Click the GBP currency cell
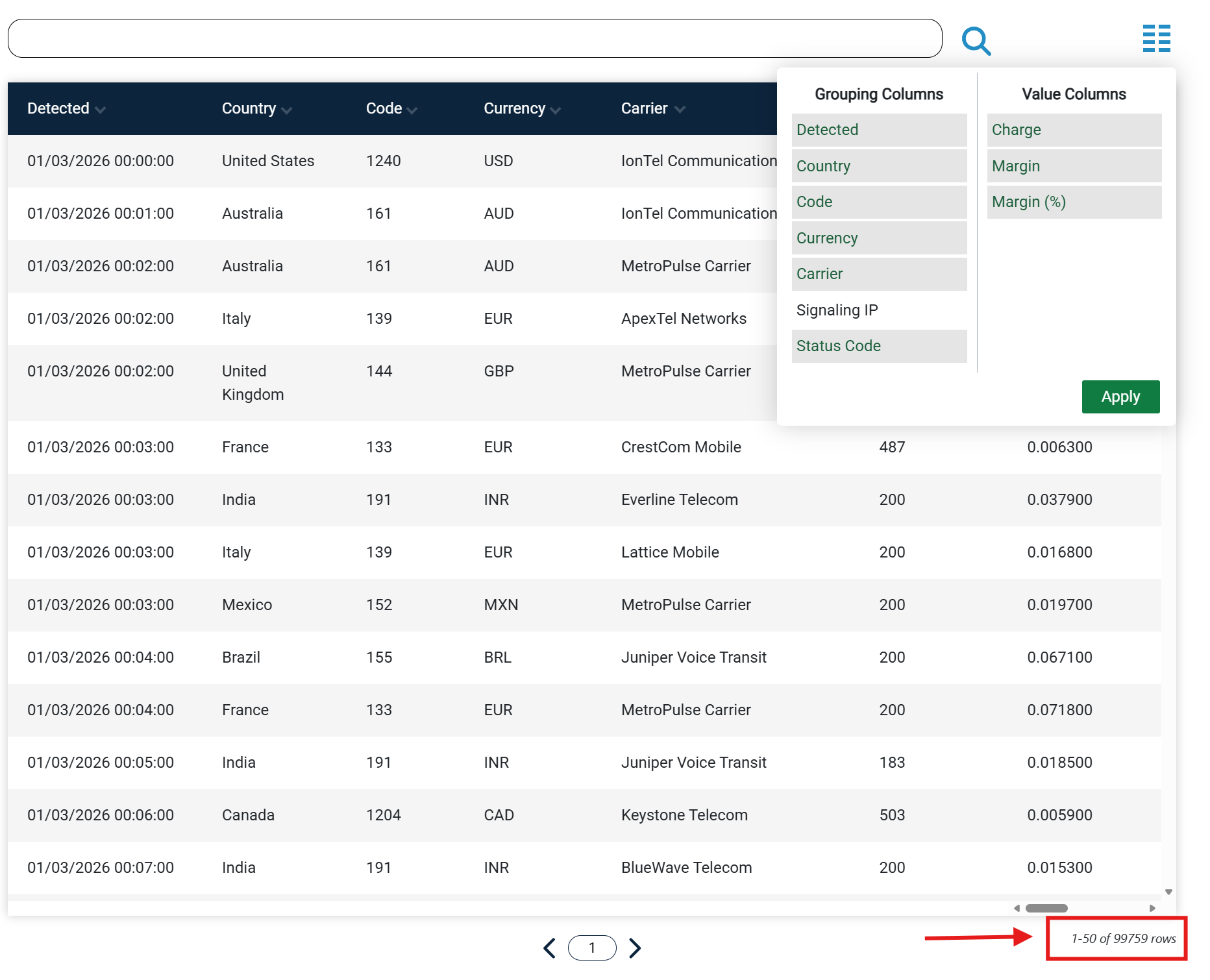 [499, 371]
